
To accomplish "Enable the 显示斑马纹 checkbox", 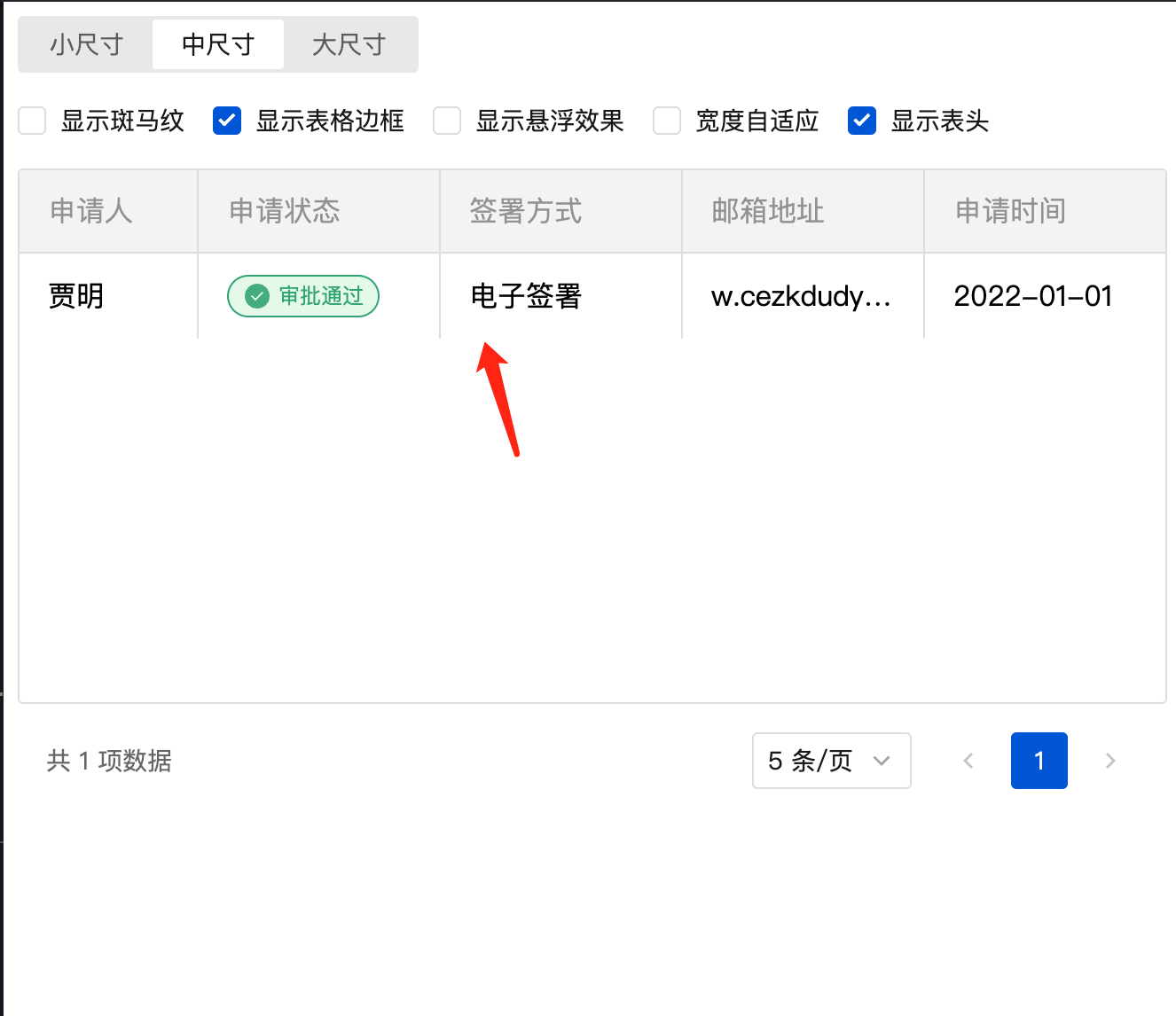I will click(32, 121).
